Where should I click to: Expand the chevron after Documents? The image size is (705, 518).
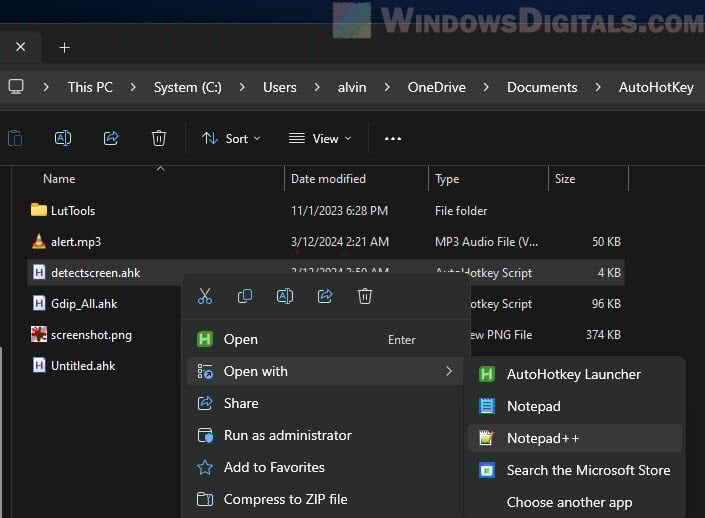pyautogui.click(x=598, y=87)
